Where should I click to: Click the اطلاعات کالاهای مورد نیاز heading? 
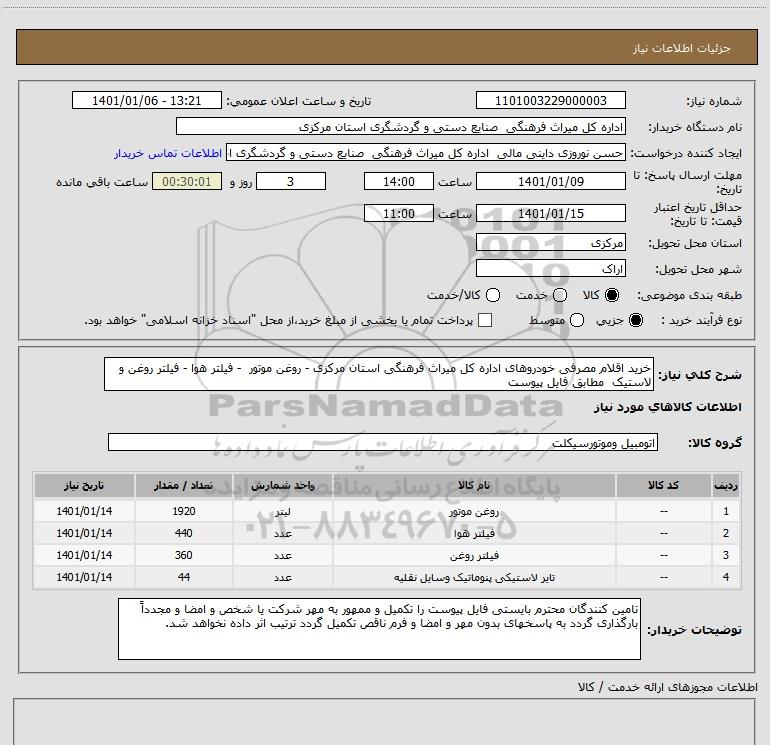click(x=667, y=407)
